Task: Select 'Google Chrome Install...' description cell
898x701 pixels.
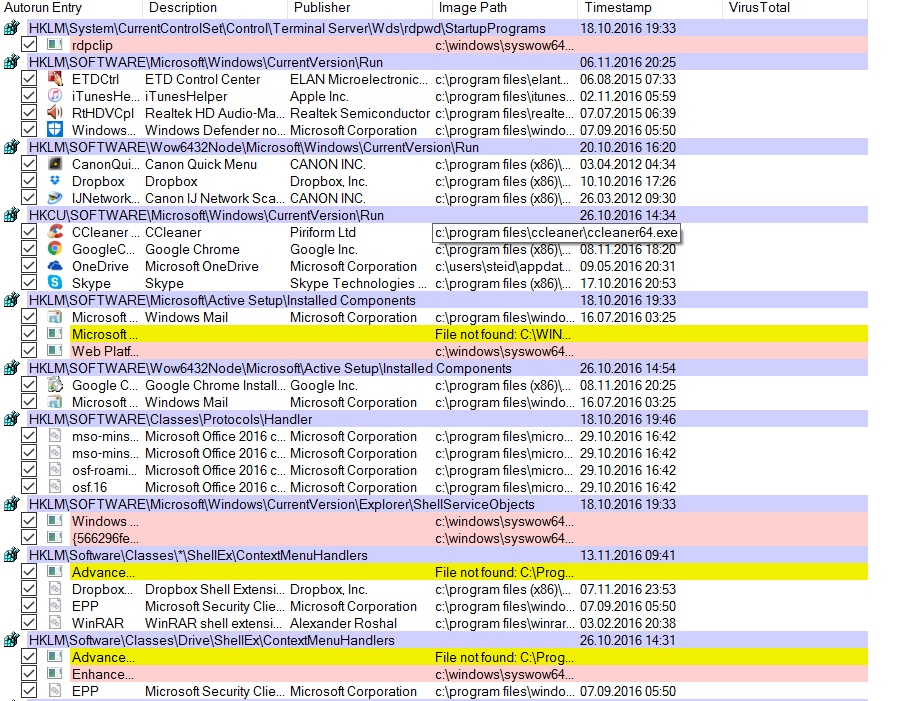Action: pyautogui.click(x=215, y=385)
